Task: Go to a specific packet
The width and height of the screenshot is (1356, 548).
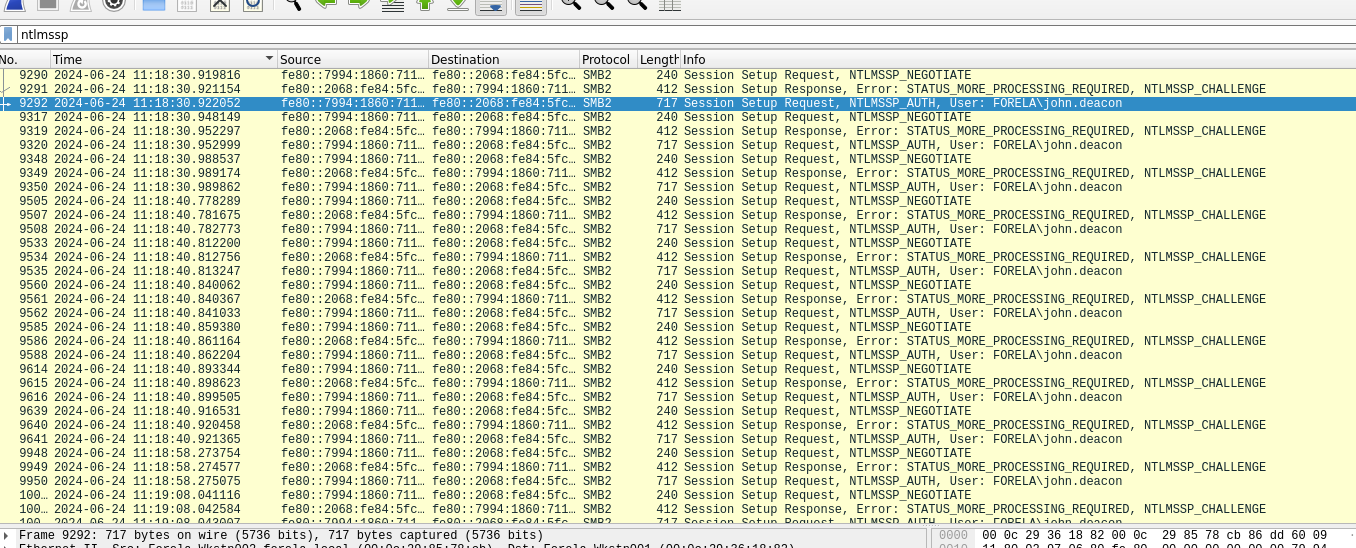Action: pos(392,5)
